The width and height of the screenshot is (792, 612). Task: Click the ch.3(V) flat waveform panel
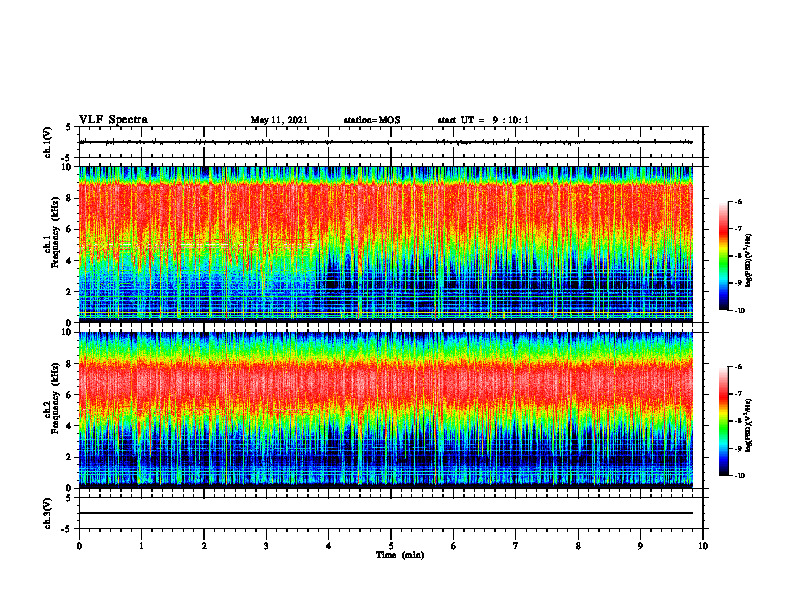391,513
